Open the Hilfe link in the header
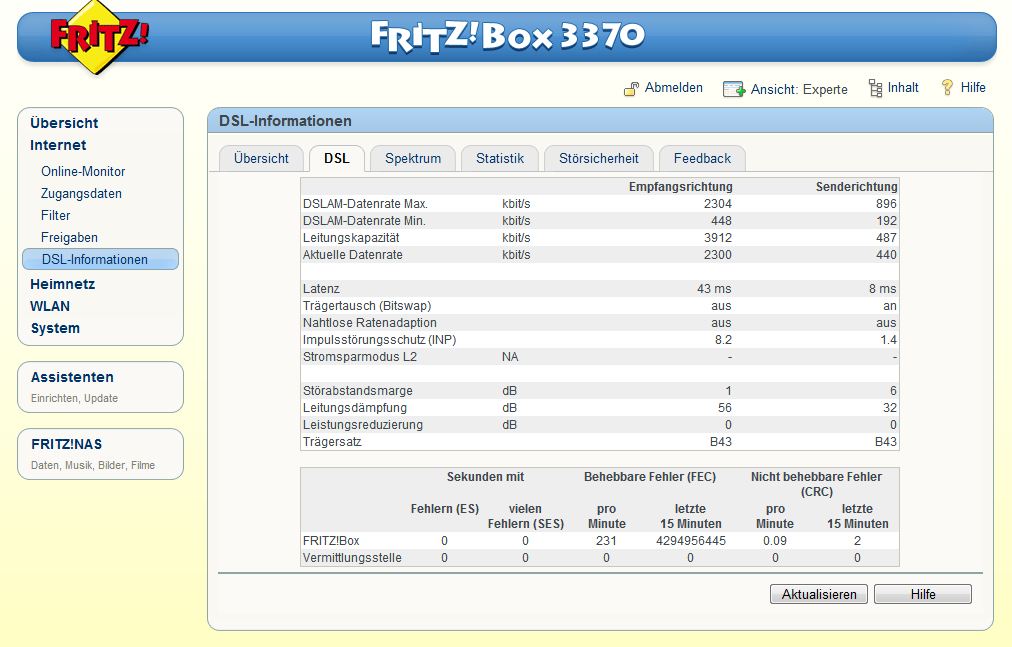 [973, 87]
